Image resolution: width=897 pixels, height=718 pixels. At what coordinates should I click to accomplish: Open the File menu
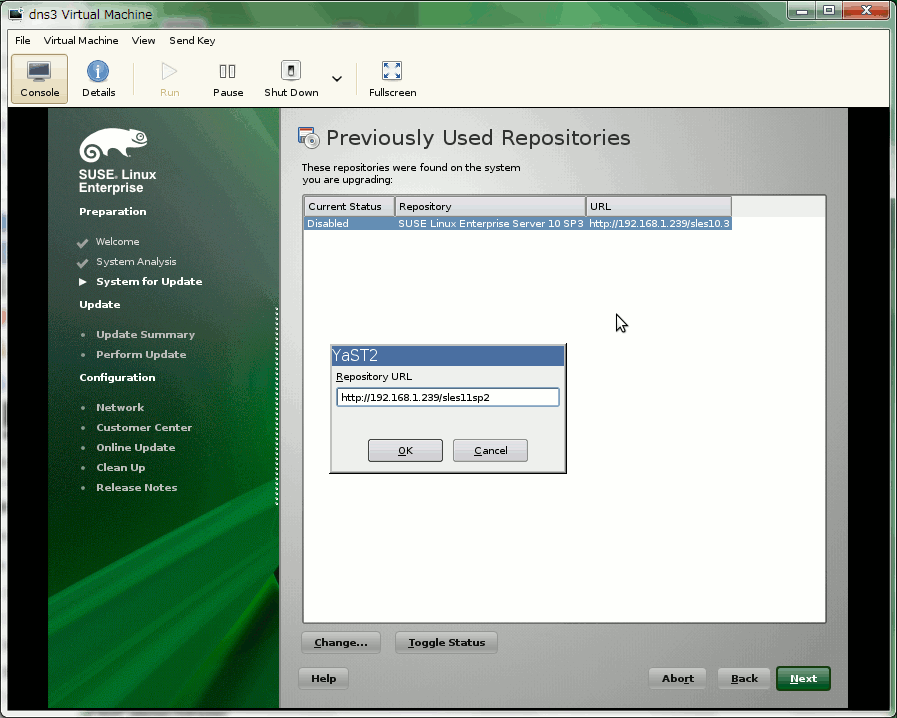pyautogui.click(x=23, y=41)
